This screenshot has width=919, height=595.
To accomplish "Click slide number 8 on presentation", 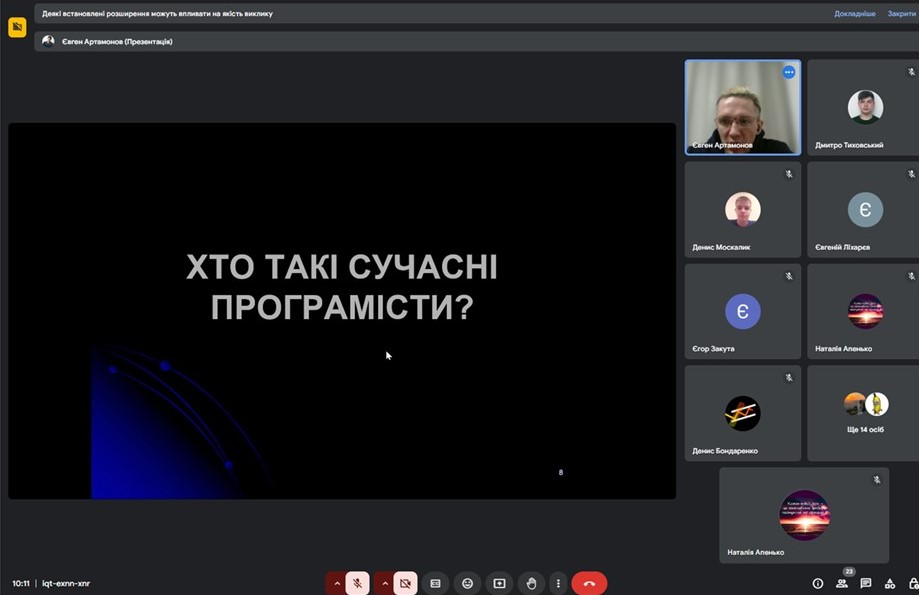I will [x=561, y=472].
